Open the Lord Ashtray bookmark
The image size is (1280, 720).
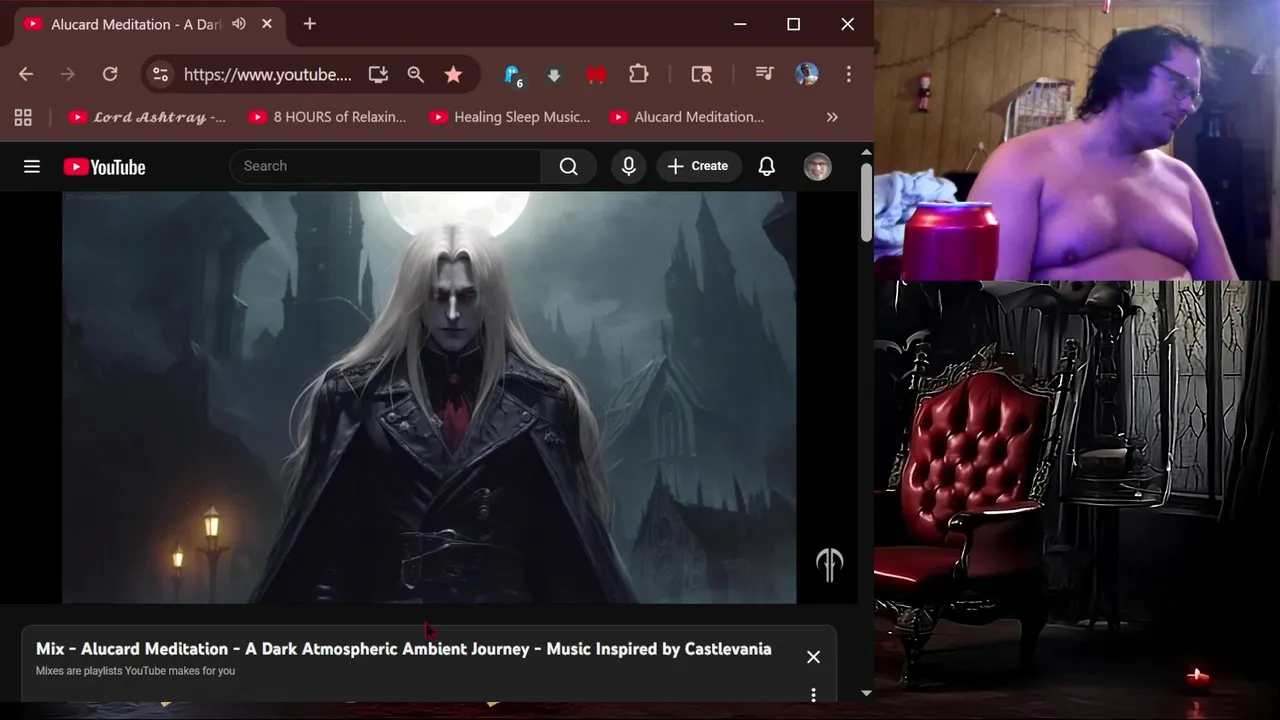click(147, 117)
